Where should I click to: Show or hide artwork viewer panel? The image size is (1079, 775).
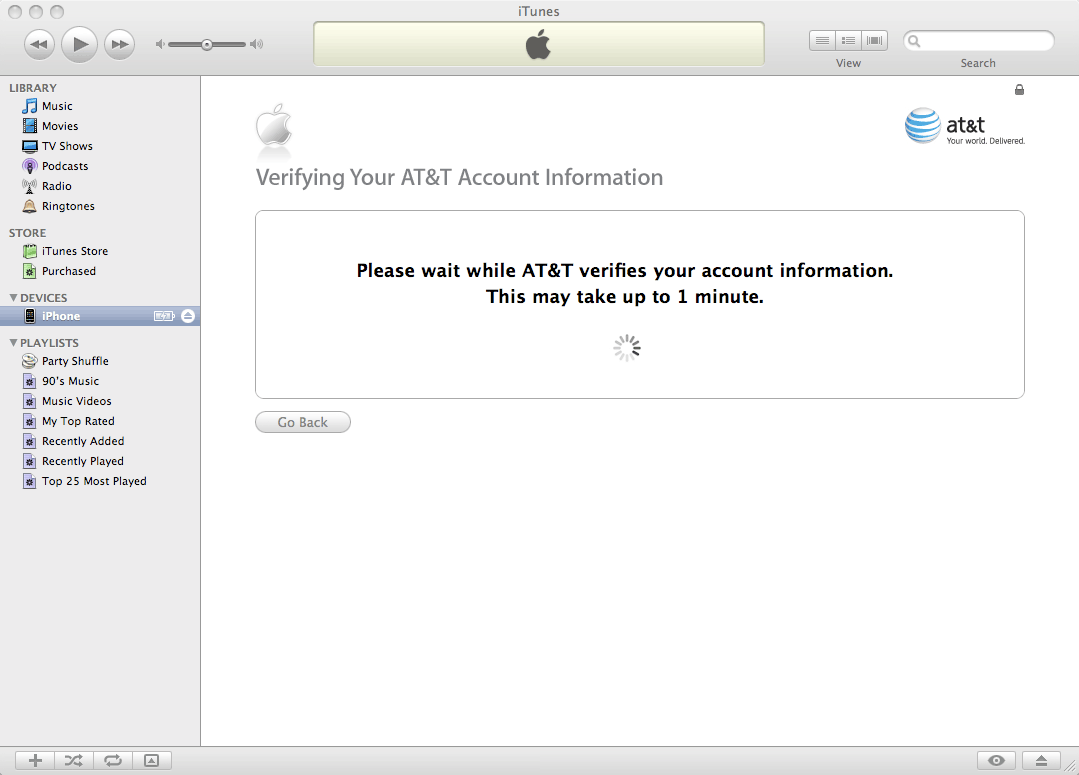point(151,761)
